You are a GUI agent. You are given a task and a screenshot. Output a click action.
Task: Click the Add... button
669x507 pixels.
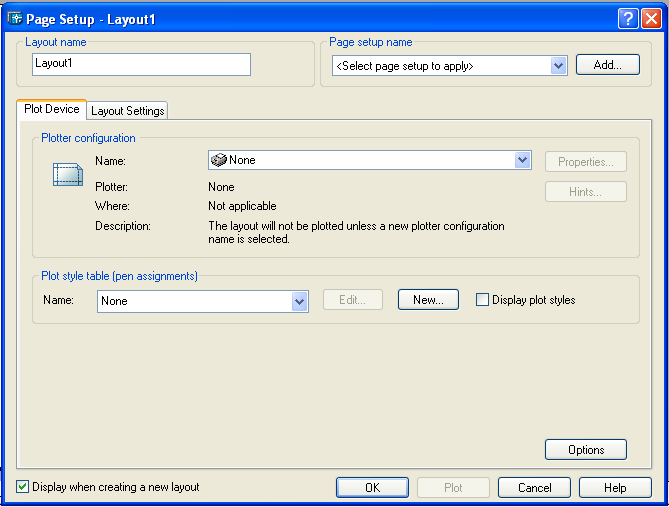[x=608, y=65]
